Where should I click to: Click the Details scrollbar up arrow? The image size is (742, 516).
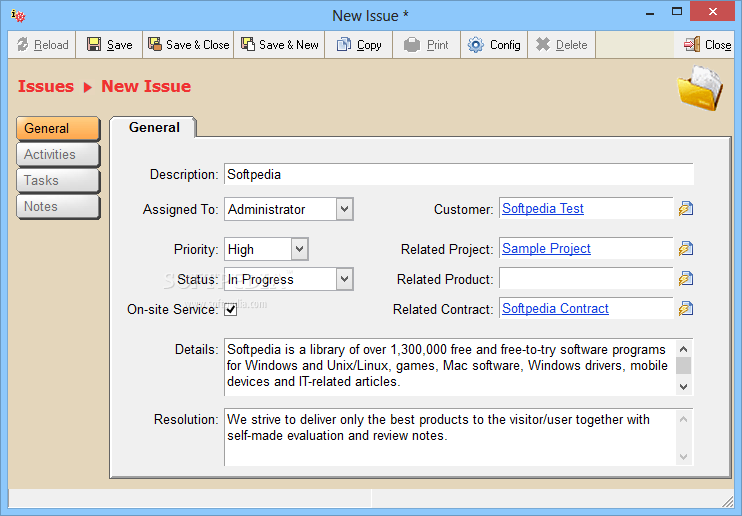(x=683, y=349)
